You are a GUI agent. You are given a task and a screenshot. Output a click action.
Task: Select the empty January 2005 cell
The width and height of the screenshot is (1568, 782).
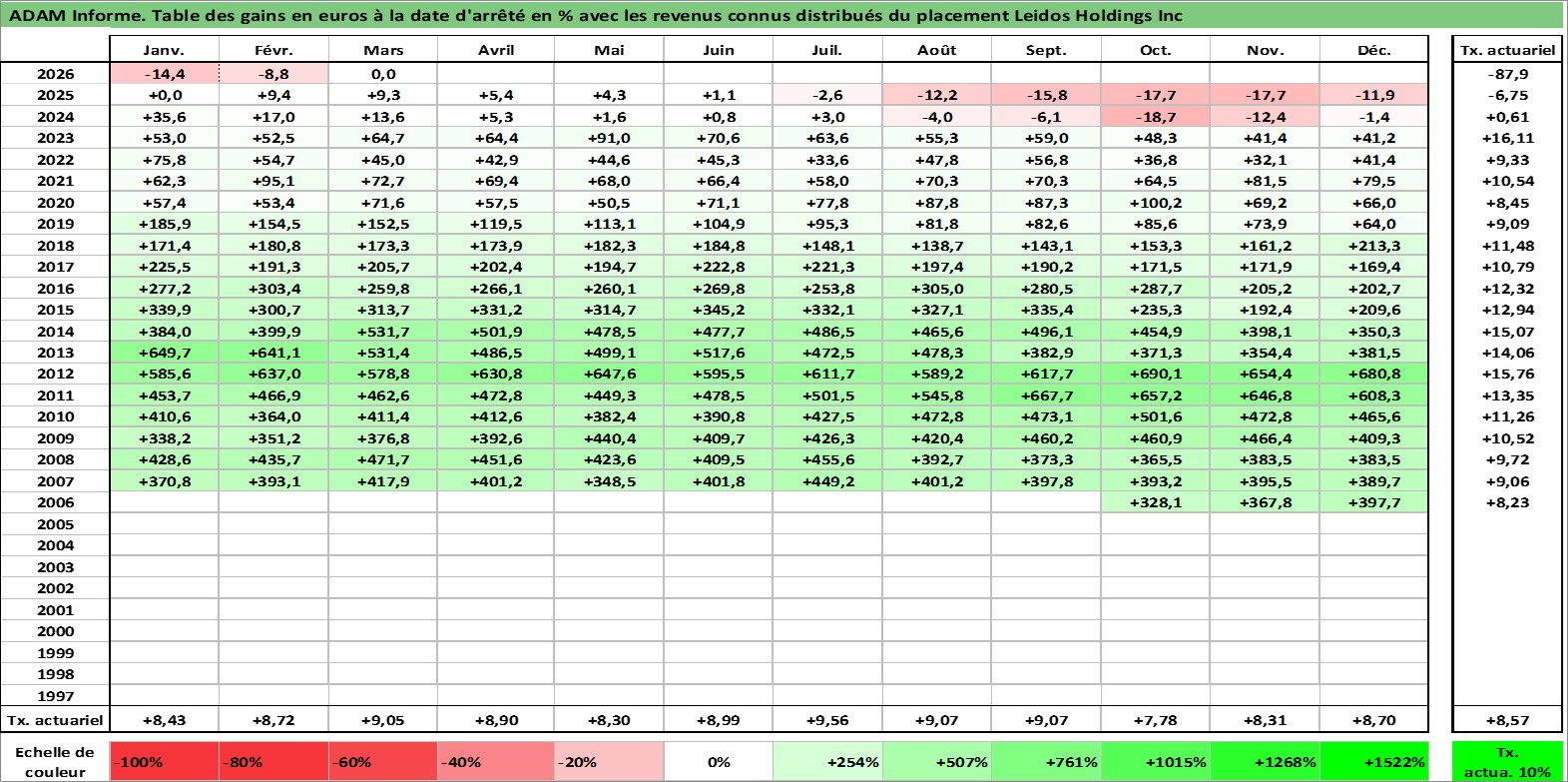pos(164,524)
